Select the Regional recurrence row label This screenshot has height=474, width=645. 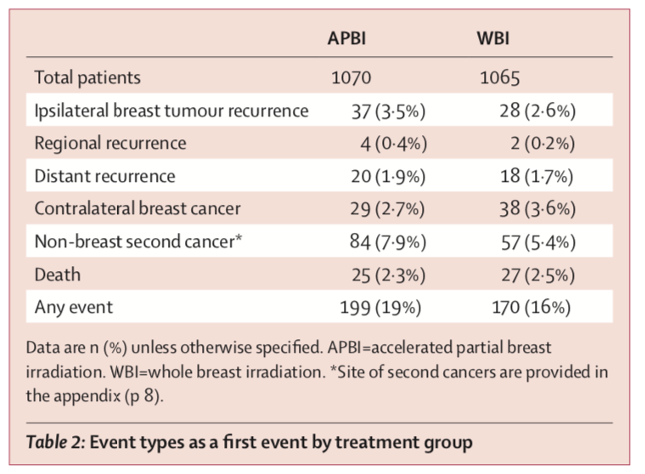[x=110, y=143]
